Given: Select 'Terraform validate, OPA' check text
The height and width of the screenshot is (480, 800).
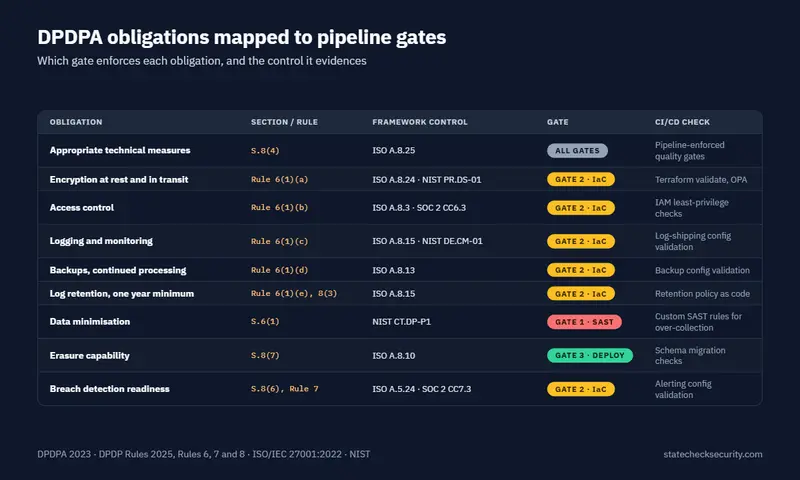Looking at the screenshot, I should click(701, 180).
